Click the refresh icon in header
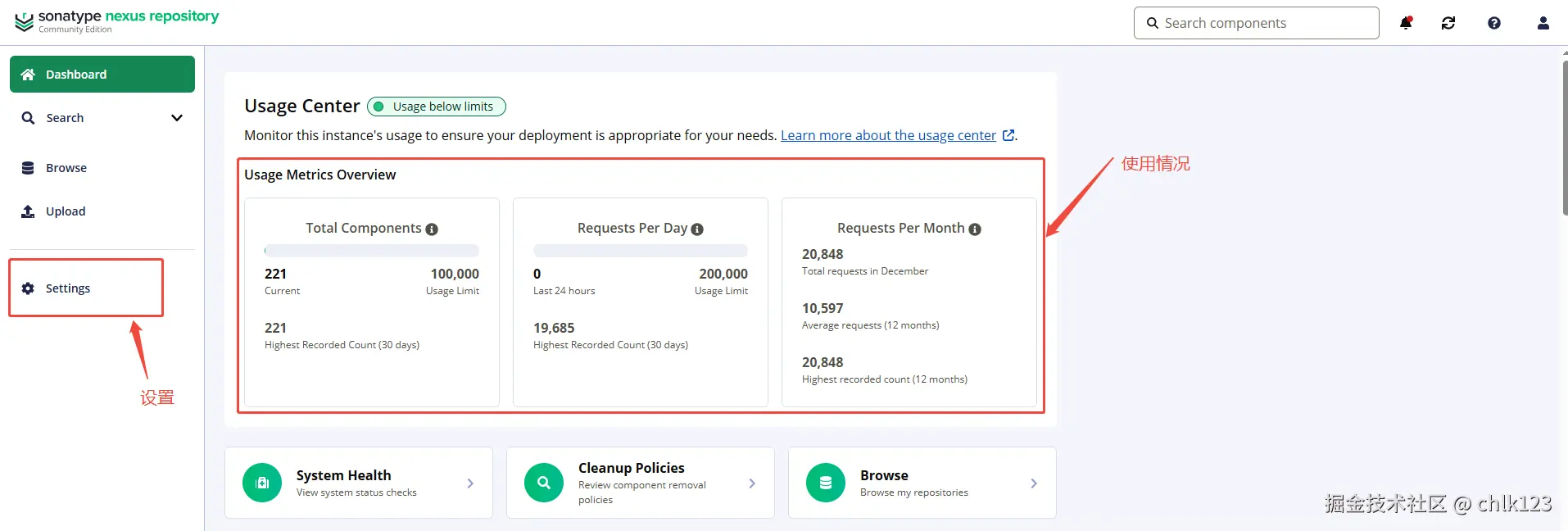Screen dimensions: 1568x531 tap(1448, 23)
